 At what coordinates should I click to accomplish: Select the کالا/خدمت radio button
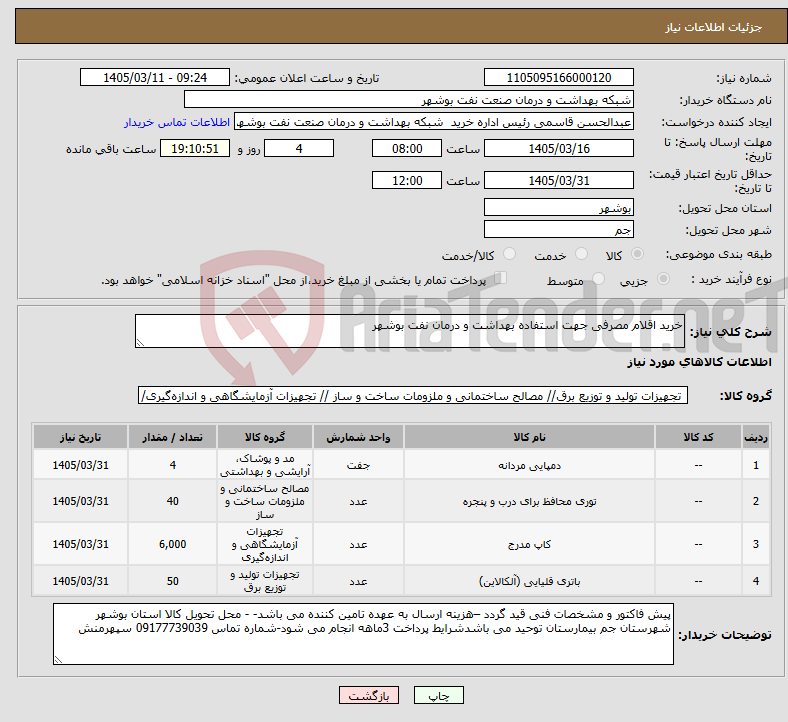(510, 254)
